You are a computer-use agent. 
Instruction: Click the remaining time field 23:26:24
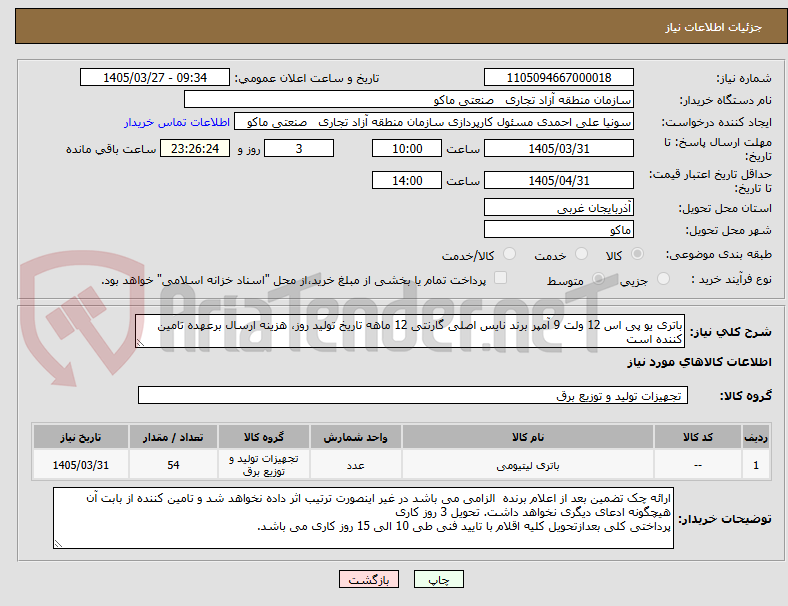(x=195, y=148)
